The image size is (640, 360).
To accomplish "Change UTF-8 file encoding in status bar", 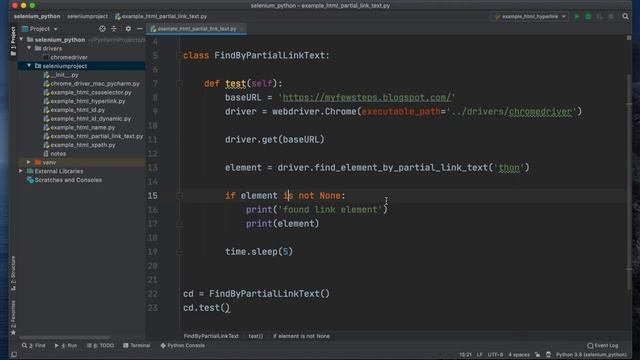I will [496, 355].
